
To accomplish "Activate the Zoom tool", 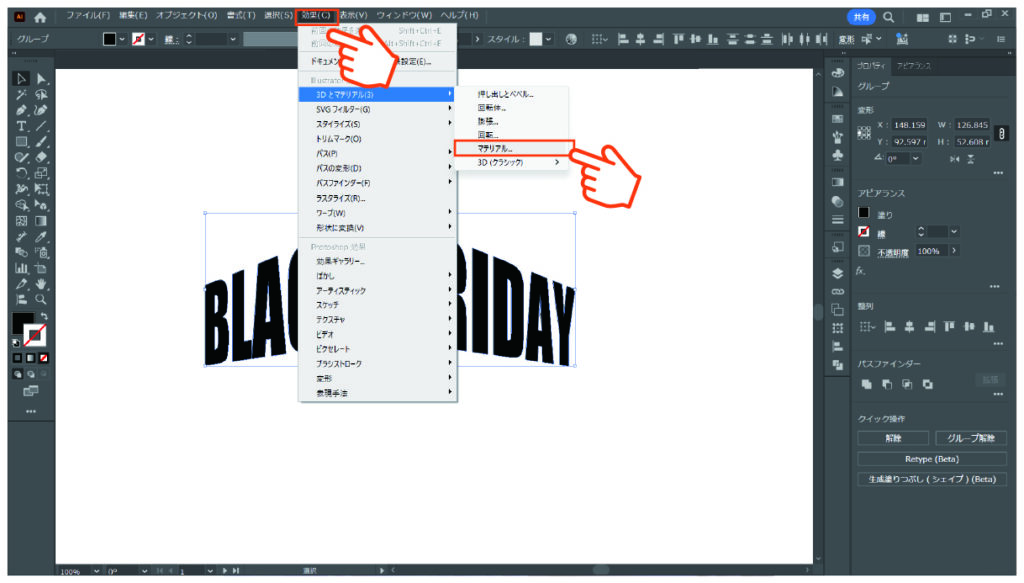I will (x=41, y=300).
